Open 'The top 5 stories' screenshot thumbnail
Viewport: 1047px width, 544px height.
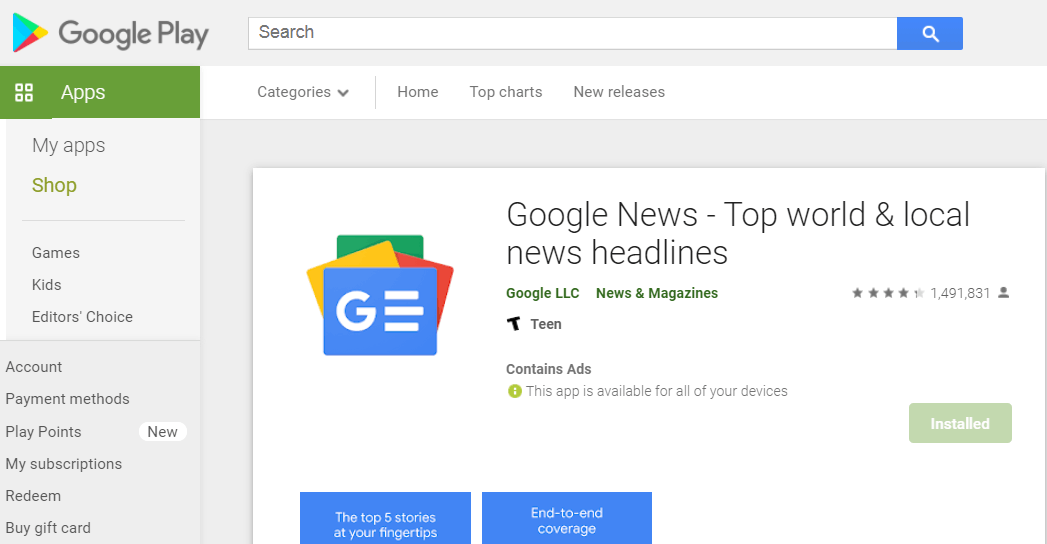pos(385,518)
